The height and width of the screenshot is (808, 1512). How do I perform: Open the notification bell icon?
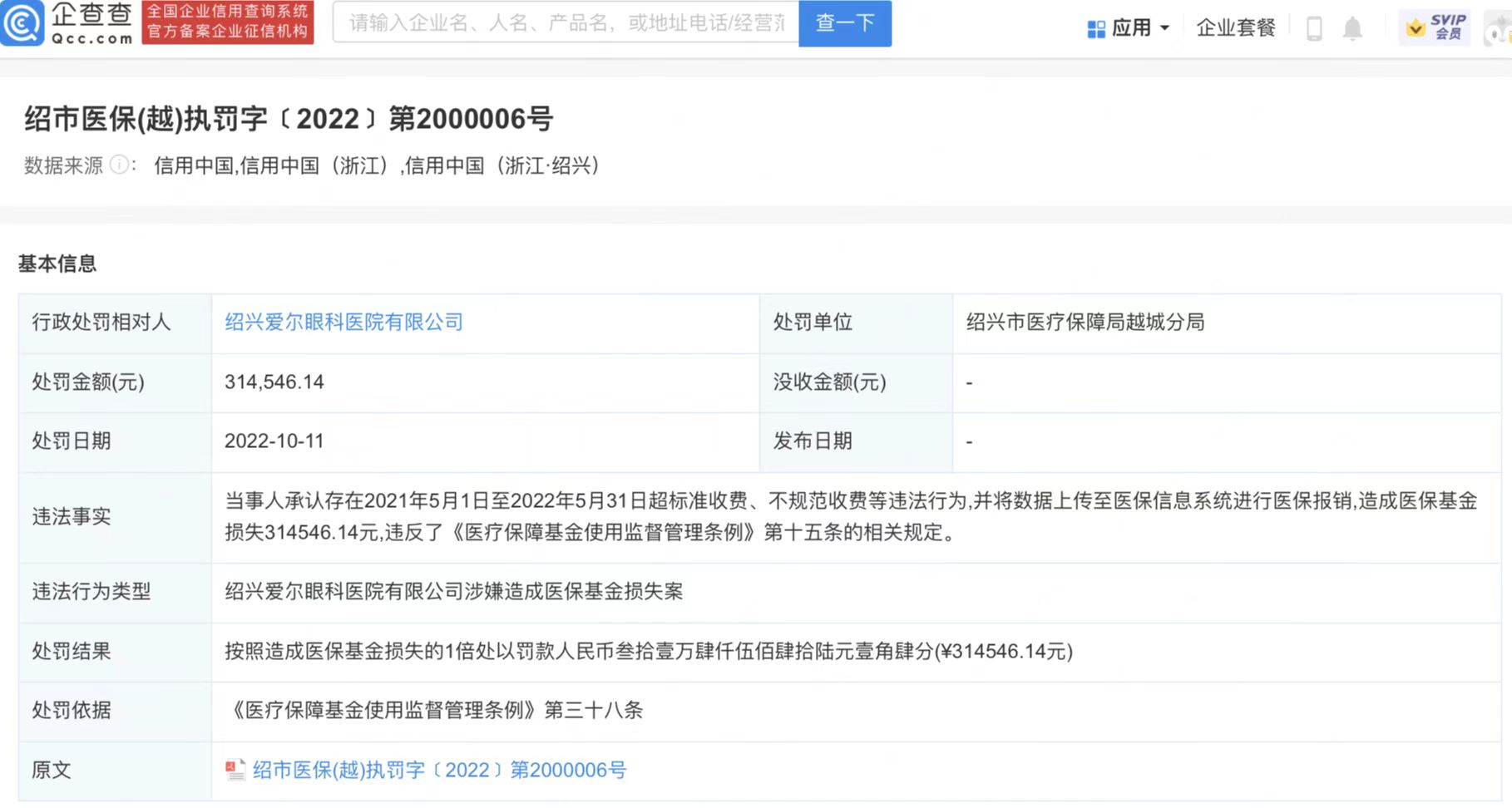[1353, 29]
